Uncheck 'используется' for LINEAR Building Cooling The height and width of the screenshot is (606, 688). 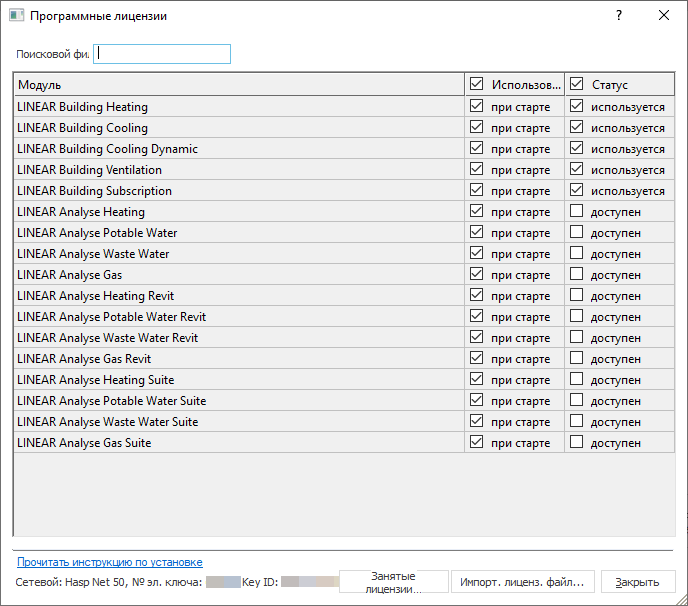[x=577, y=127]
